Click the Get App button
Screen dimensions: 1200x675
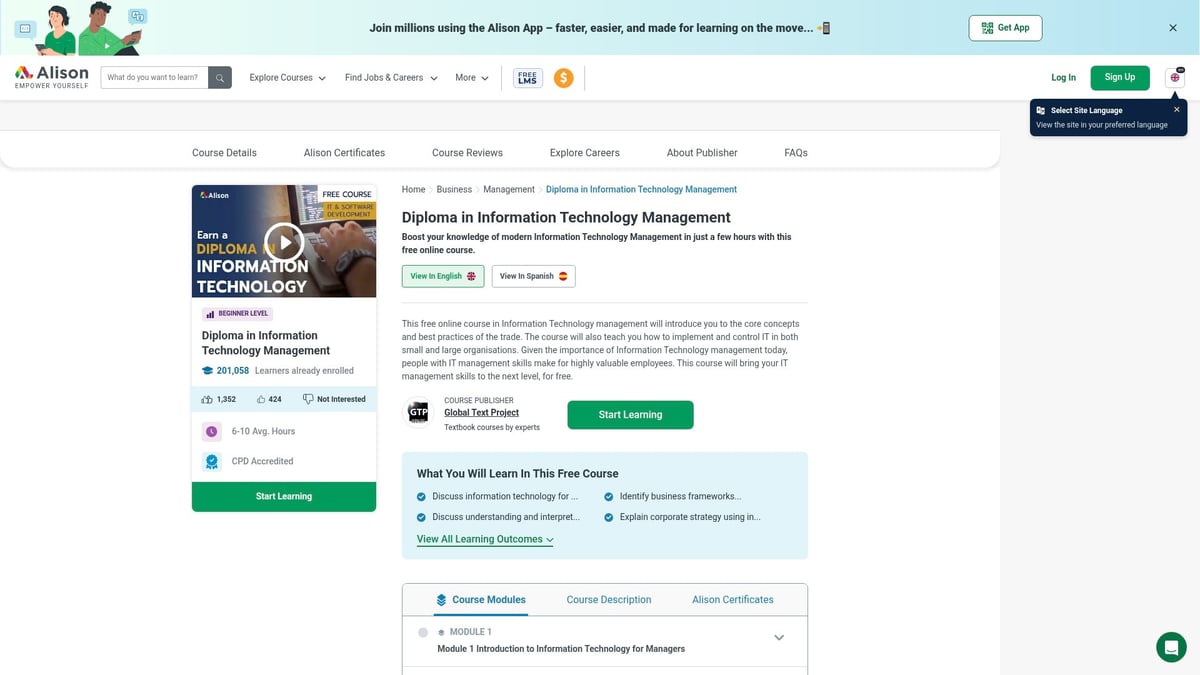(1005, 28)
